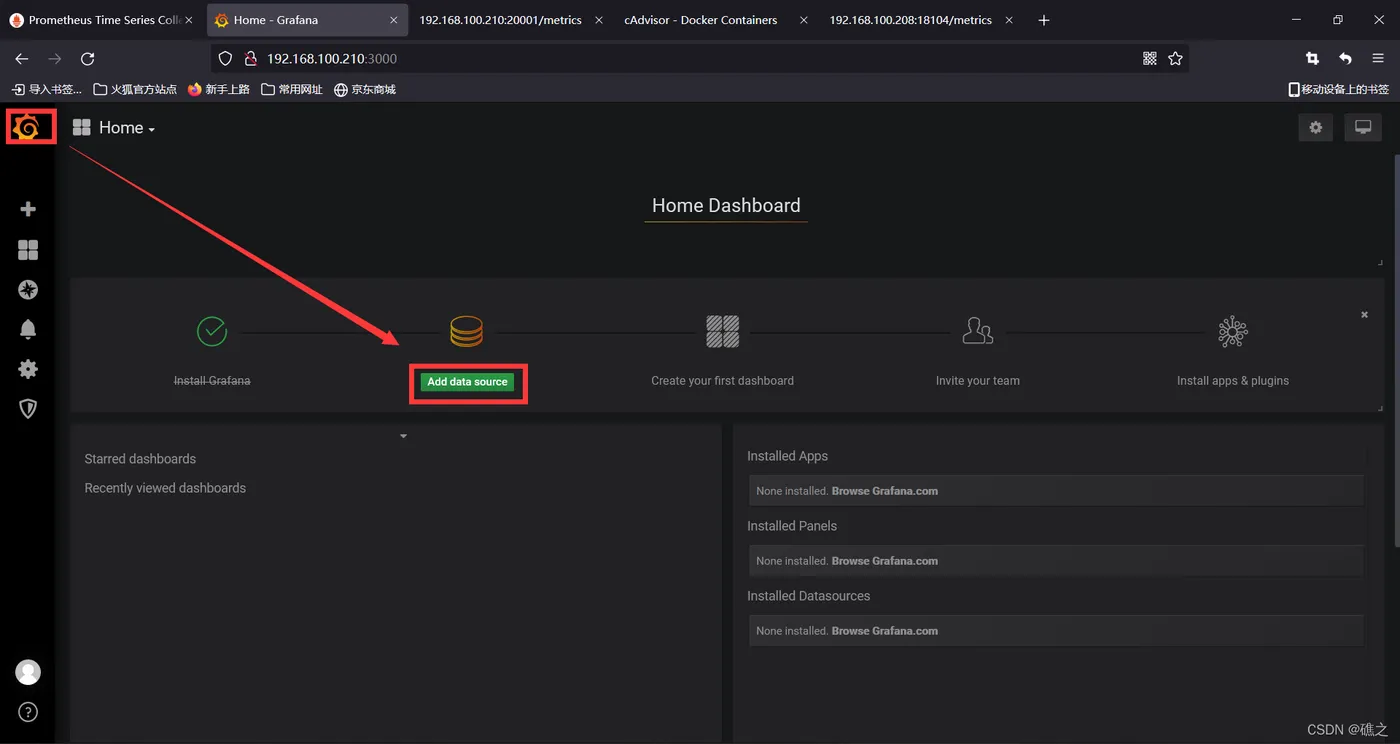
Task: Cycle view mode with the monitor icon
Action: [x=1362, y=127]
